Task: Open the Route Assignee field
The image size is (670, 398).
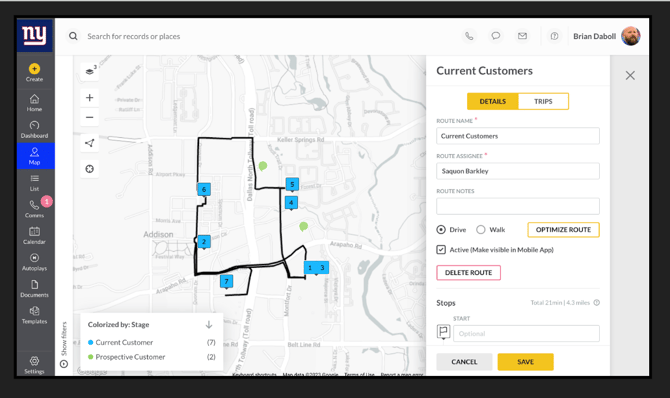Action: tap(518, 171)
